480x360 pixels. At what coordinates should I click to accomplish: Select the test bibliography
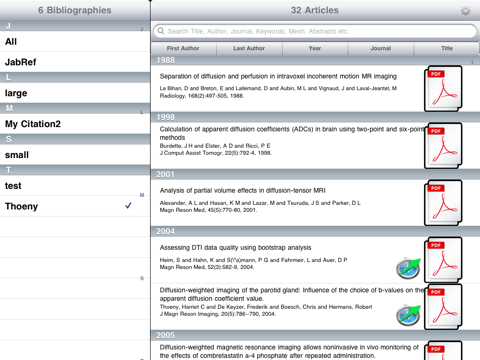click(75, 186)
